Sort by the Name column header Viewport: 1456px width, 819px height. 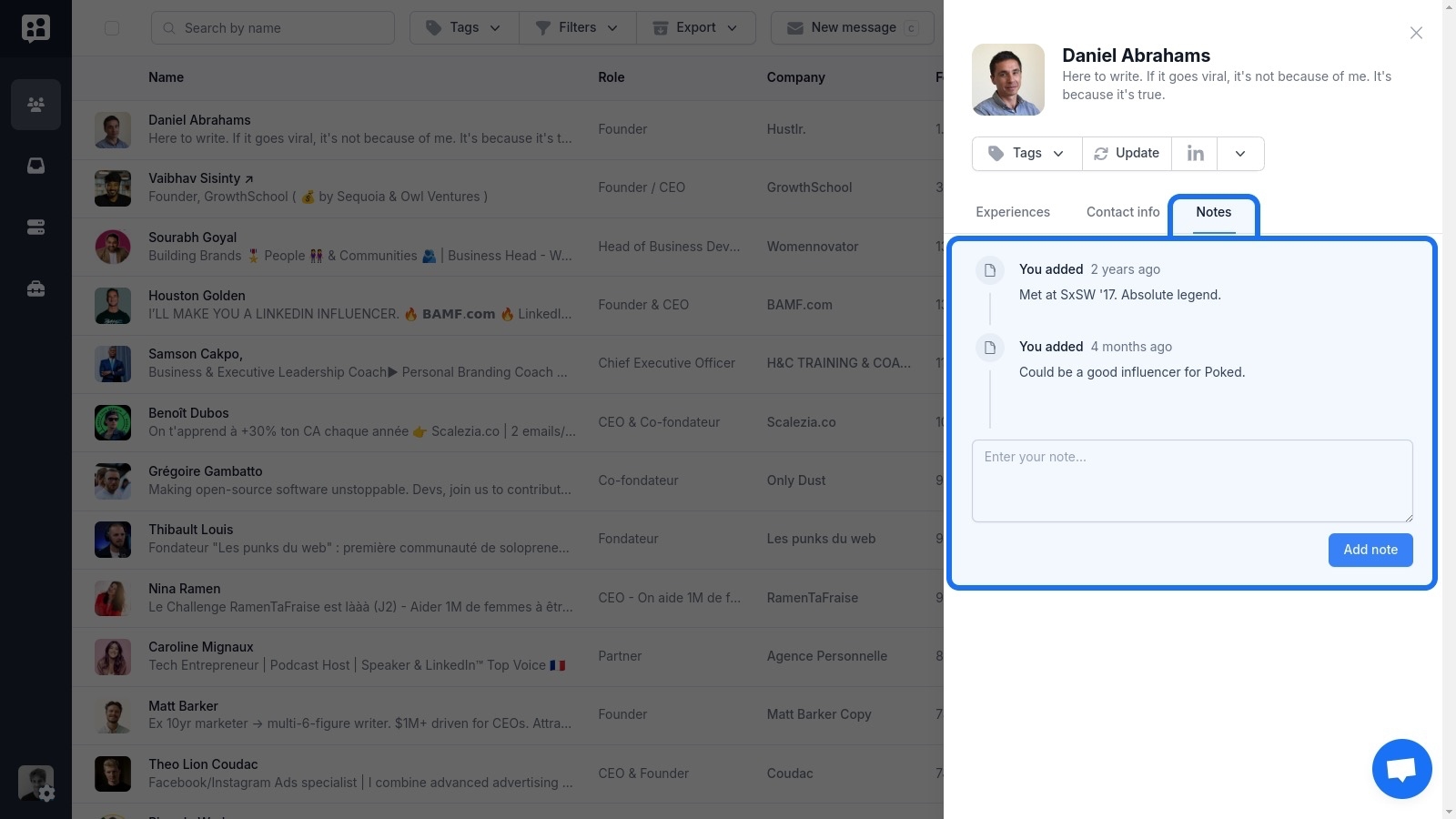click(x=167, y=77)
